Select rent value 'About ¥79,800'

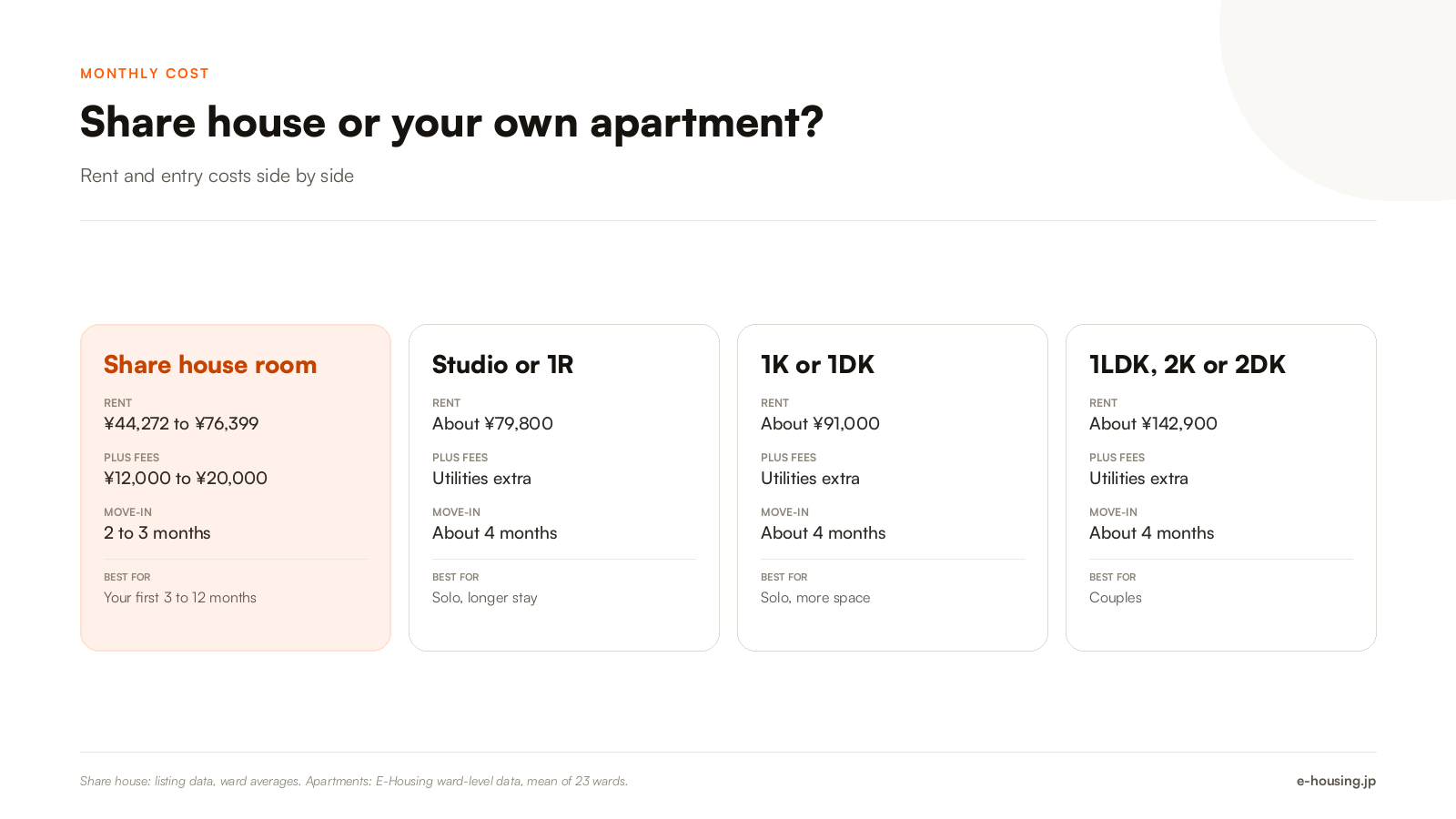coord(492,423)
